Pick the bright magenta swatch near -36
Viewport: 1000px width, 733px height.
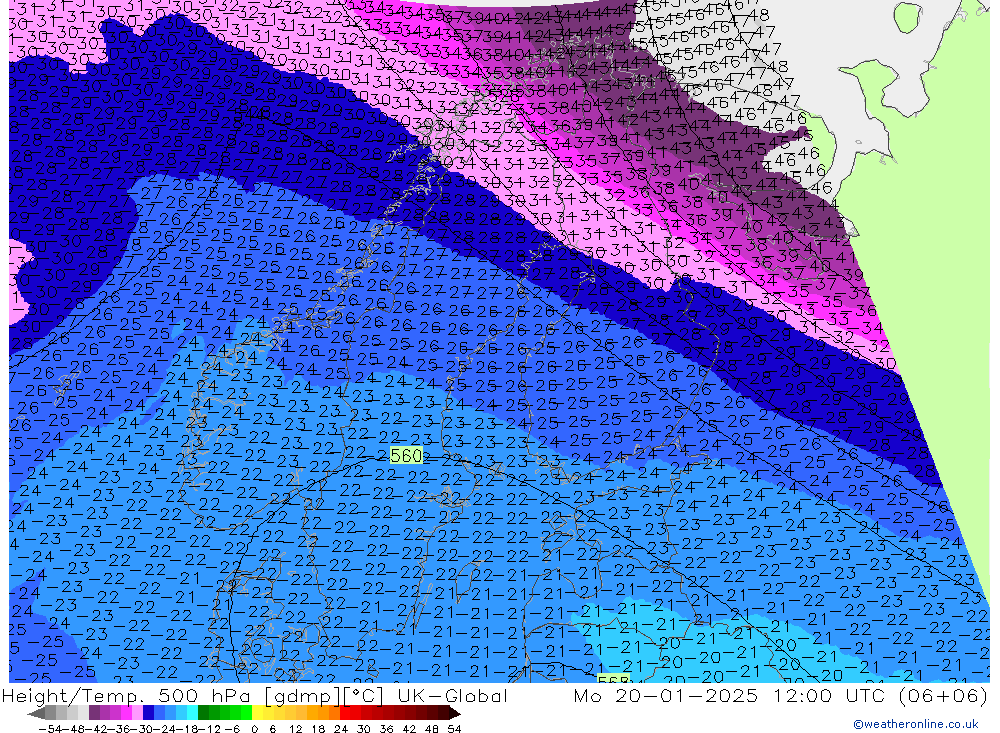[127, 713]
